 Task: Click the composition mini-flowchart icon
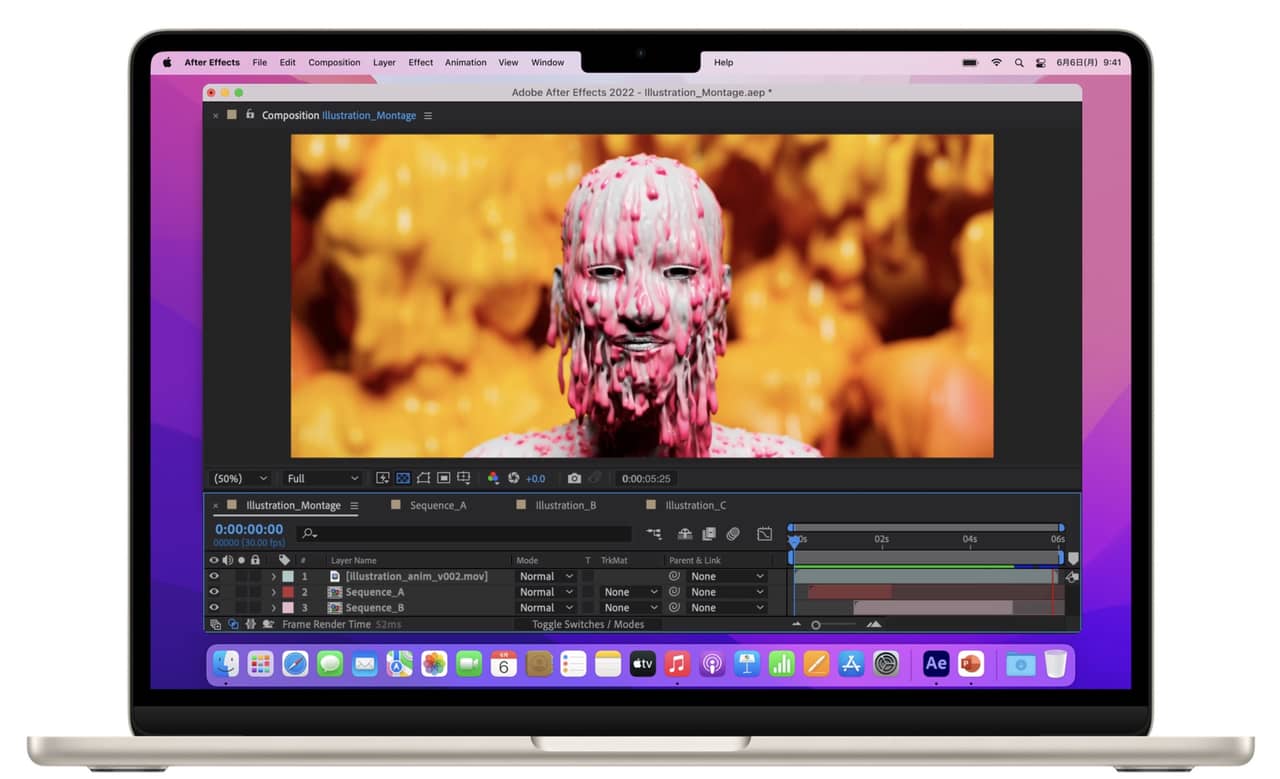[x=654, y=534]
